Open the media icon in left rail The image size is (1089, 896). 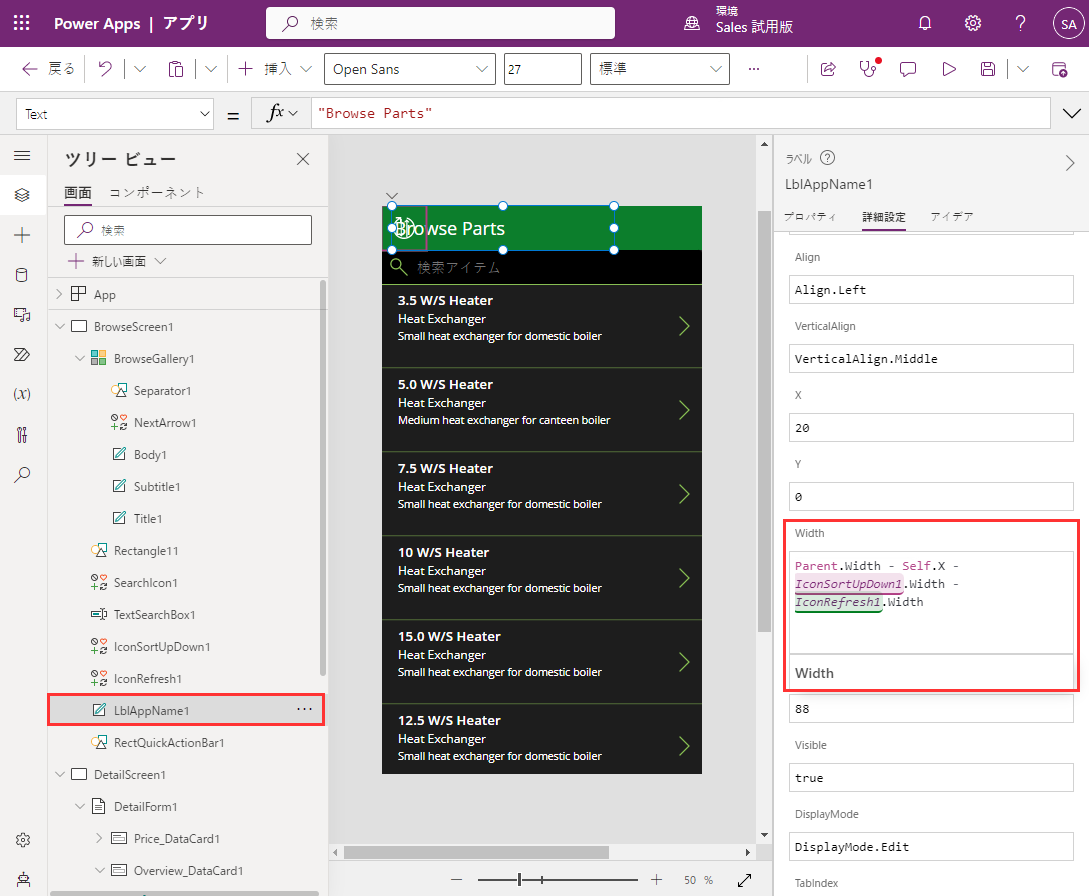[x=22, y=315]
